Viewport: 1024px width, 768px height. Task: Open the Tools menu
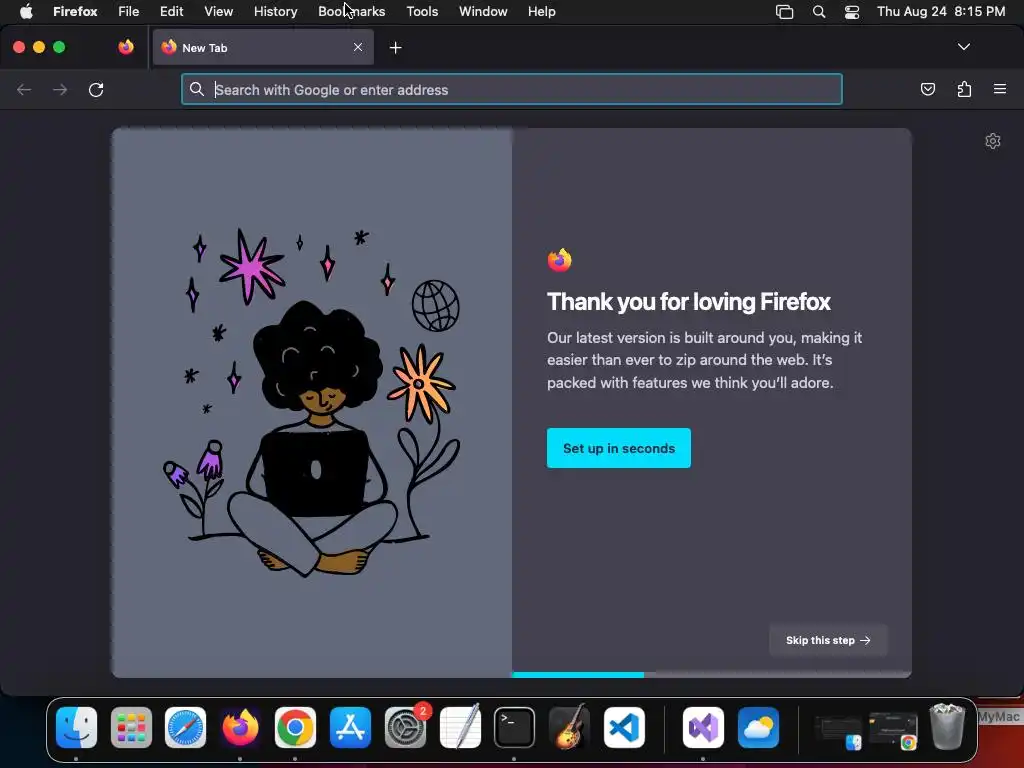click(x=422, y=12)
